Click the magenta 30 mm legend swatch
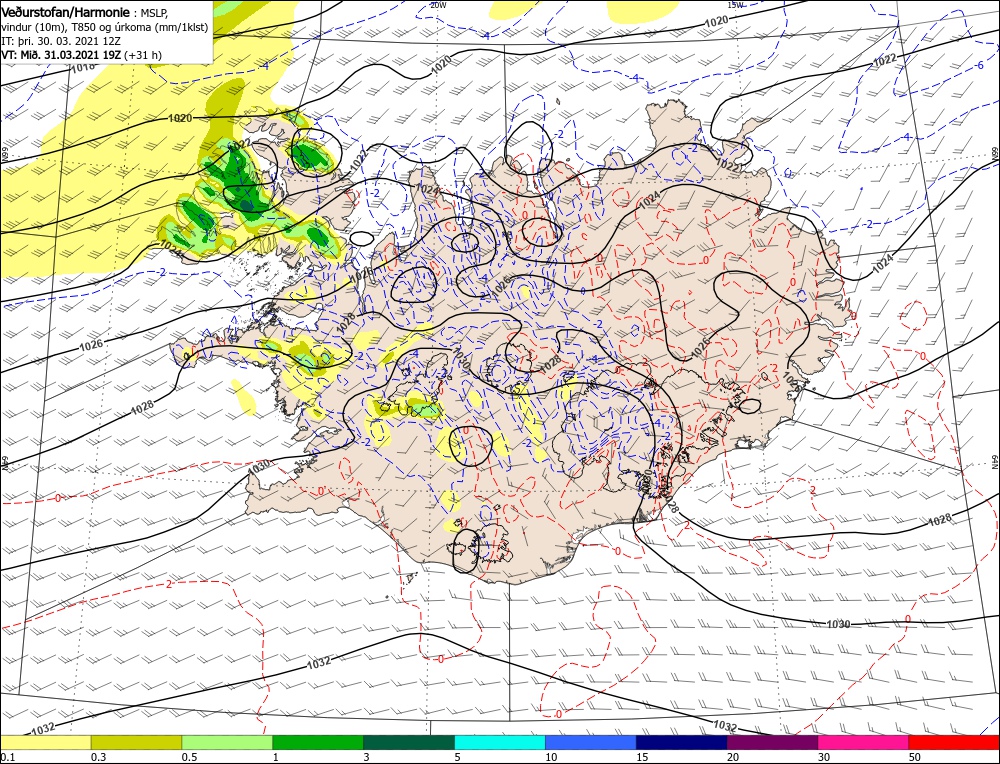 (864, 742)
